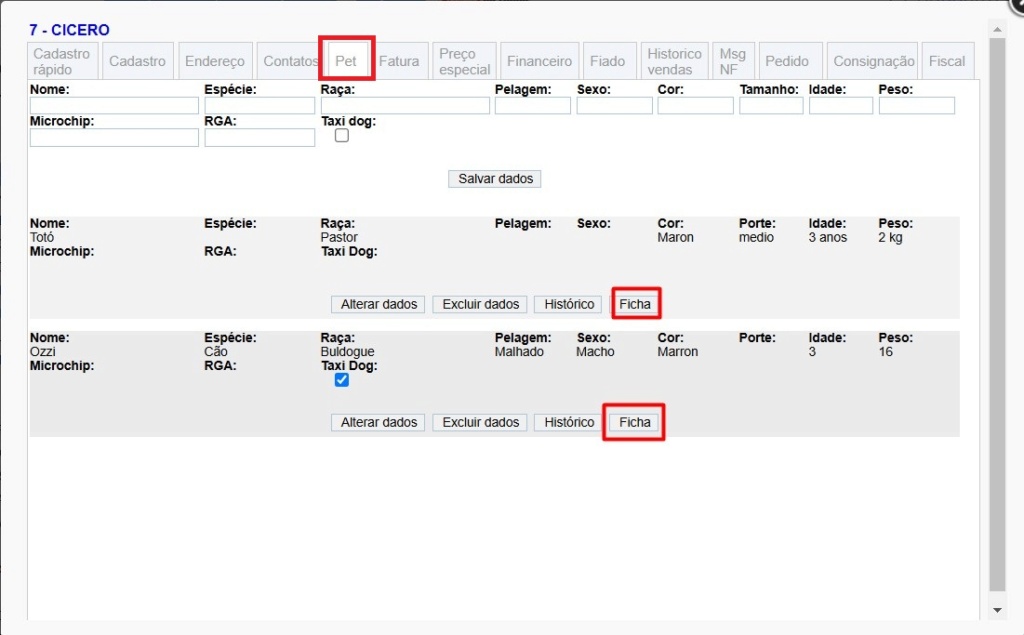Viewport: 1024px width, 635px height.
Task: Open the Consignação tab
Action: (873, 61)
